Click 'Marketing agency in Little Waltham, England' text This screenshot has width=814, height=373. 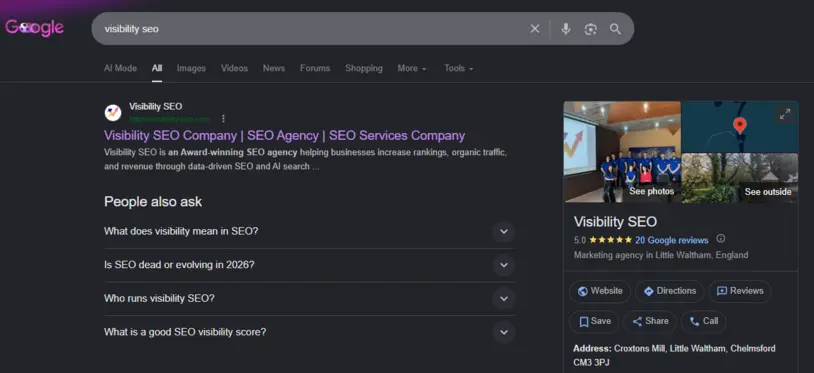(661, 255)
